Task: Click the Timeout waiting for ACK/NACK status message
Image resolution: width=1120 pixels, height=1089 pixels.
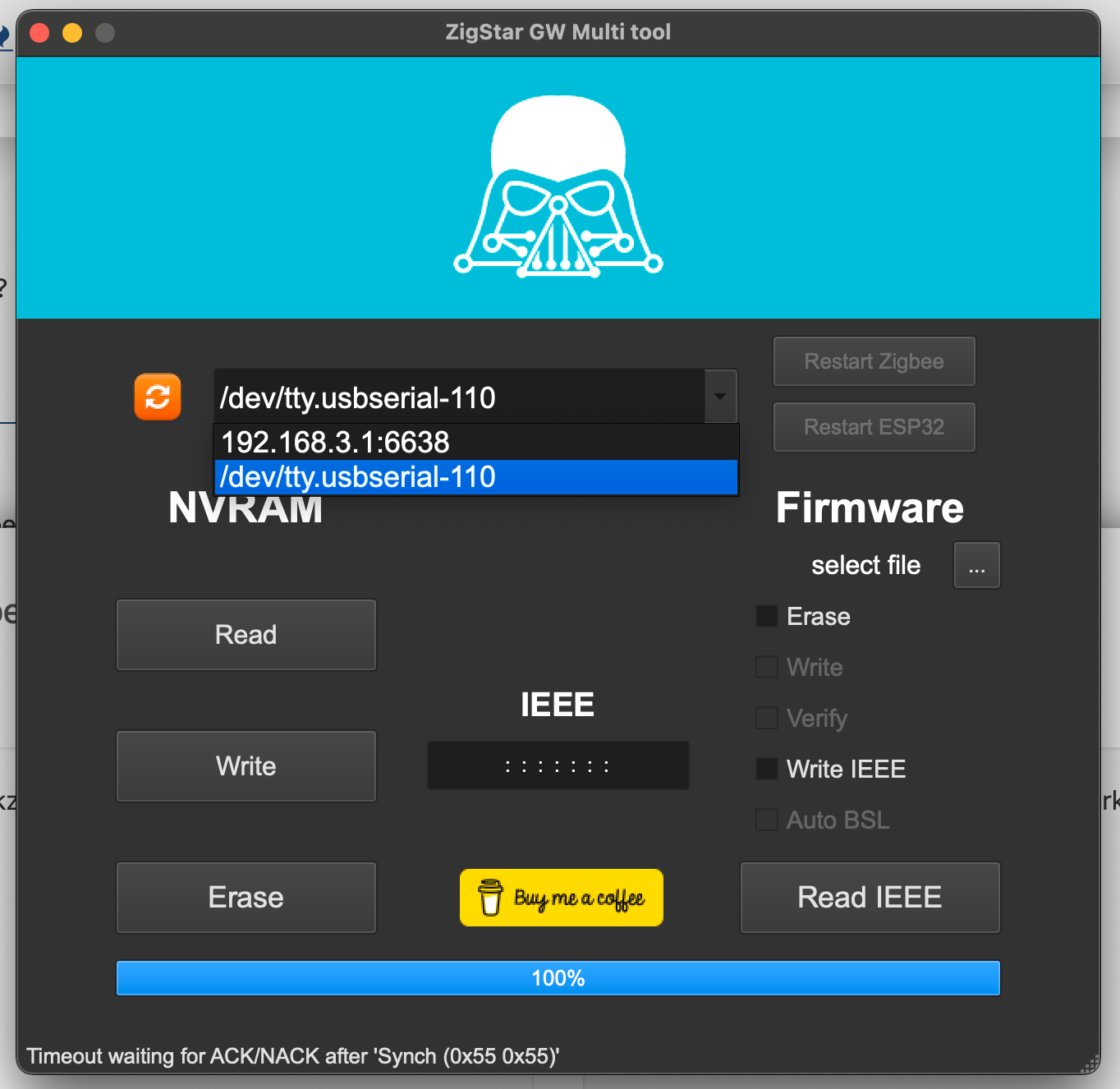Action: [293, 1056]
